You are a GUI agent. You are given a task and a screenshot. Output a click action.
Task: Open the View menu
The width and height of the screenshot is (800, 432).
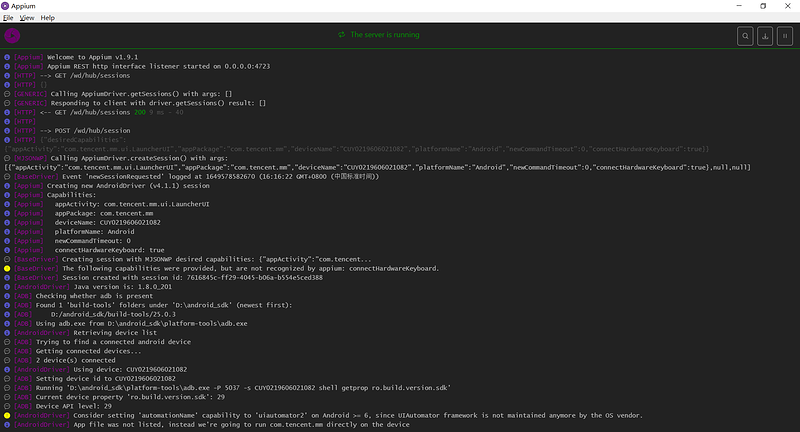click(27, 18)
